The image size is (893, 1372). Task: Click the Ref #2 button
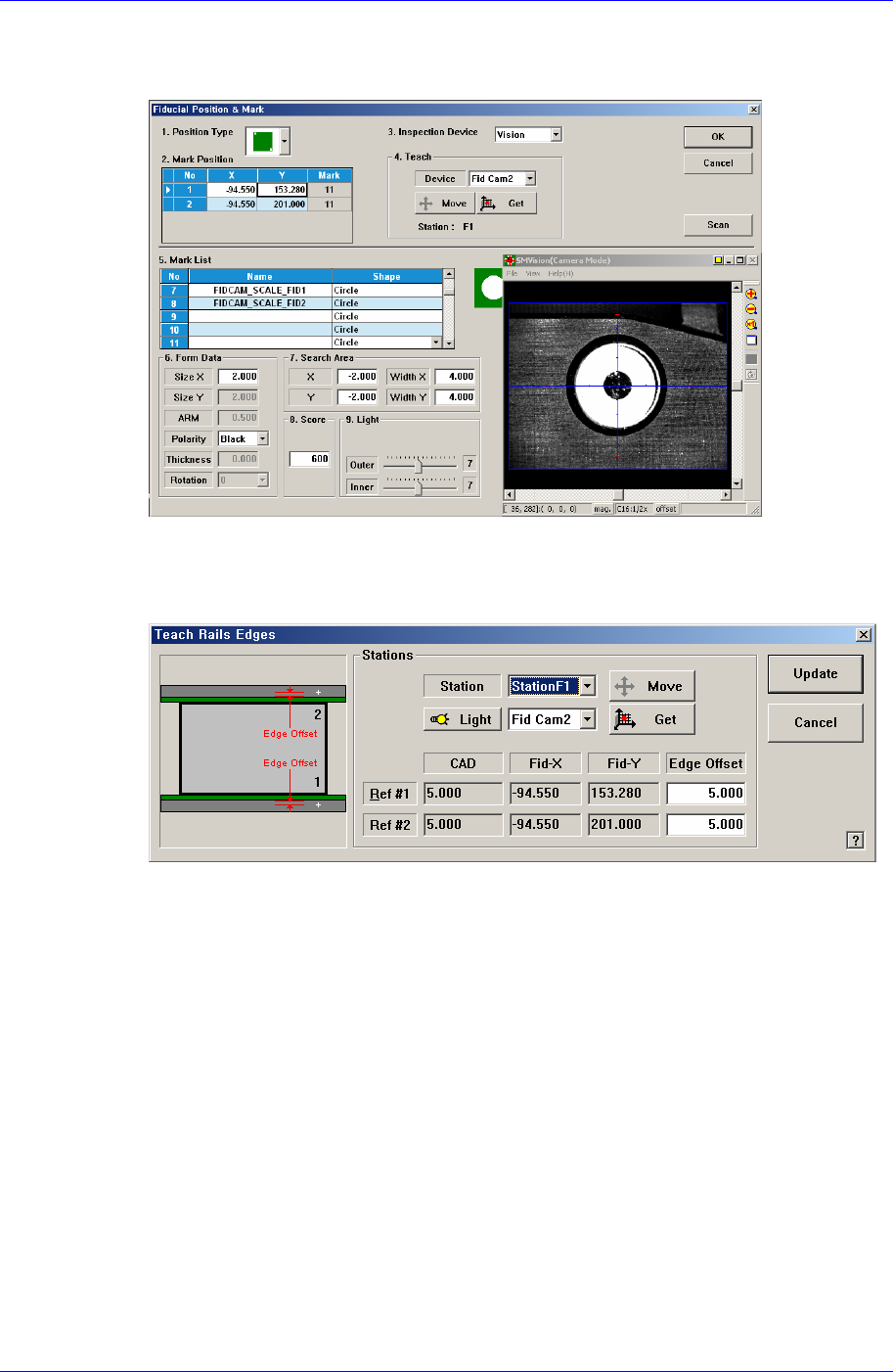tap(389, 825)
